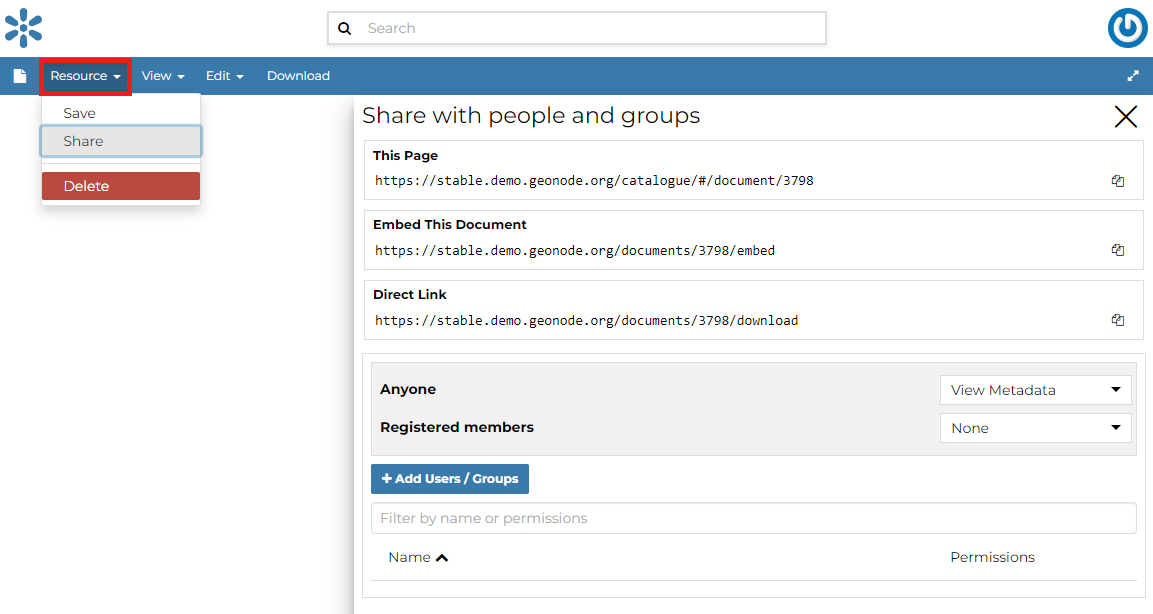Click the Add Users / Groups button
1153x614 pixels.
point(449,478)
